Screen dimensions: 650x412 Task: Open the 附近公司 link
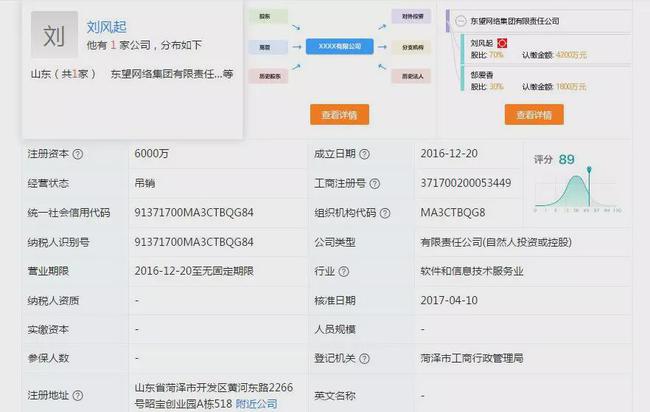coord(258,404)
